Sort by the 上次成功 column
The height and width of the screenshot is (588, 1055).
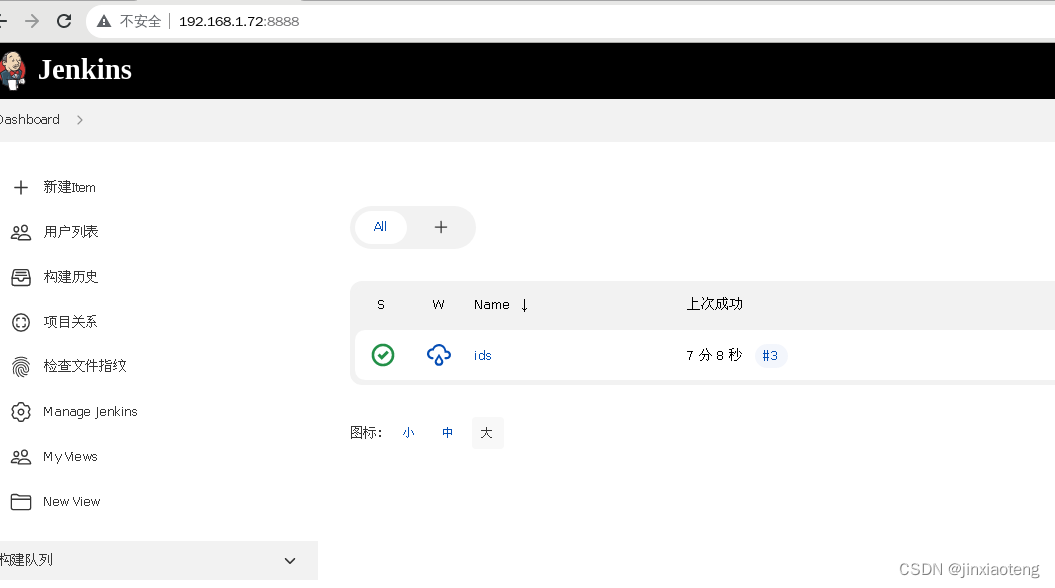coord(715,304)
